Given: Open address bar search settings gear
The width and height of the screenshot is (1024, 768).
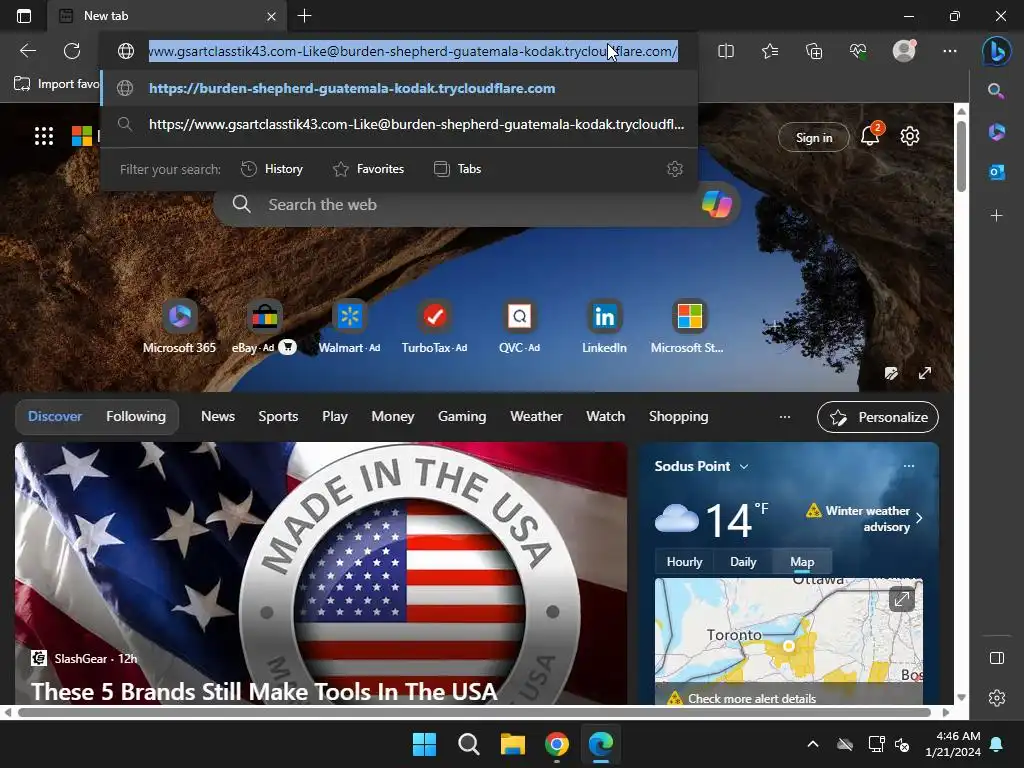Looking at the screenshot, I should [675, 169].
